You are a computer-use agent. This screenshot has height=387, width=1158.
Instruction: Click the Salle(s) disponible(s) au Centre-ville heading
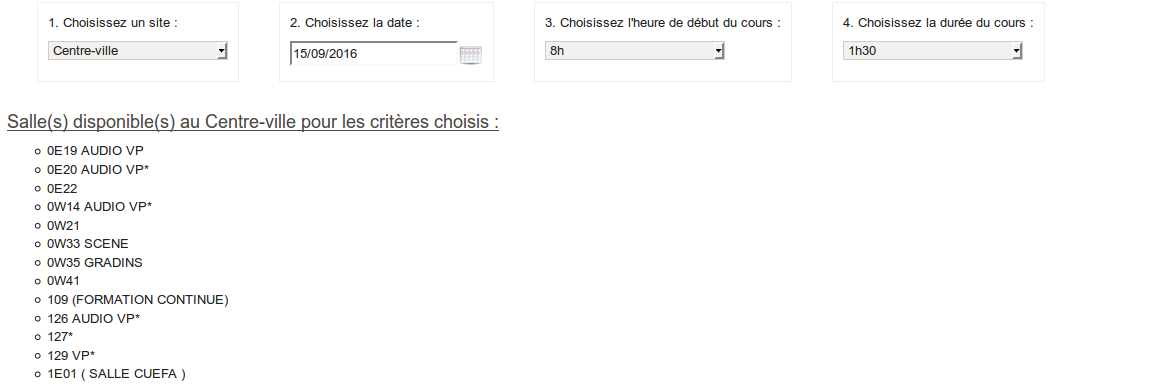coord(253,122)
